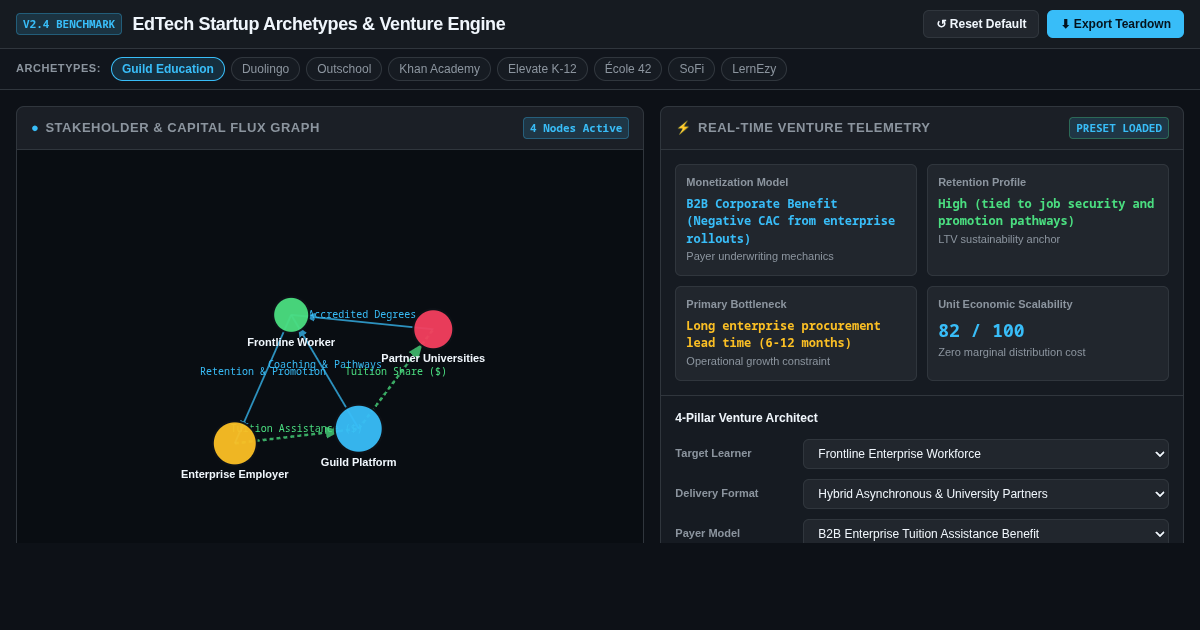The width and height of the screenshot is (1200, 630).
Task: Expand the Delivery Format dropdown
Action: point(986,494)
